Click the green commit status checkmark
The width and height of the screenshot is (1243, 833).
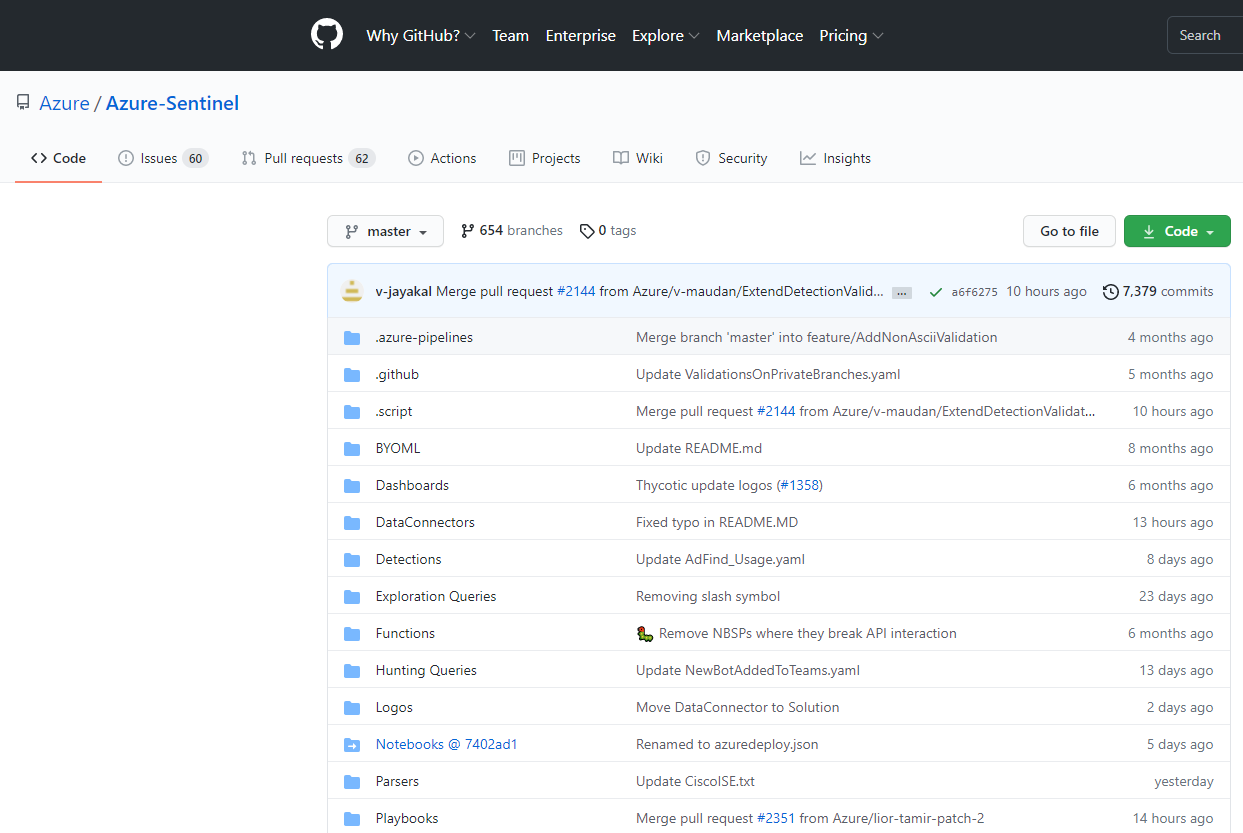click(936, 292)
